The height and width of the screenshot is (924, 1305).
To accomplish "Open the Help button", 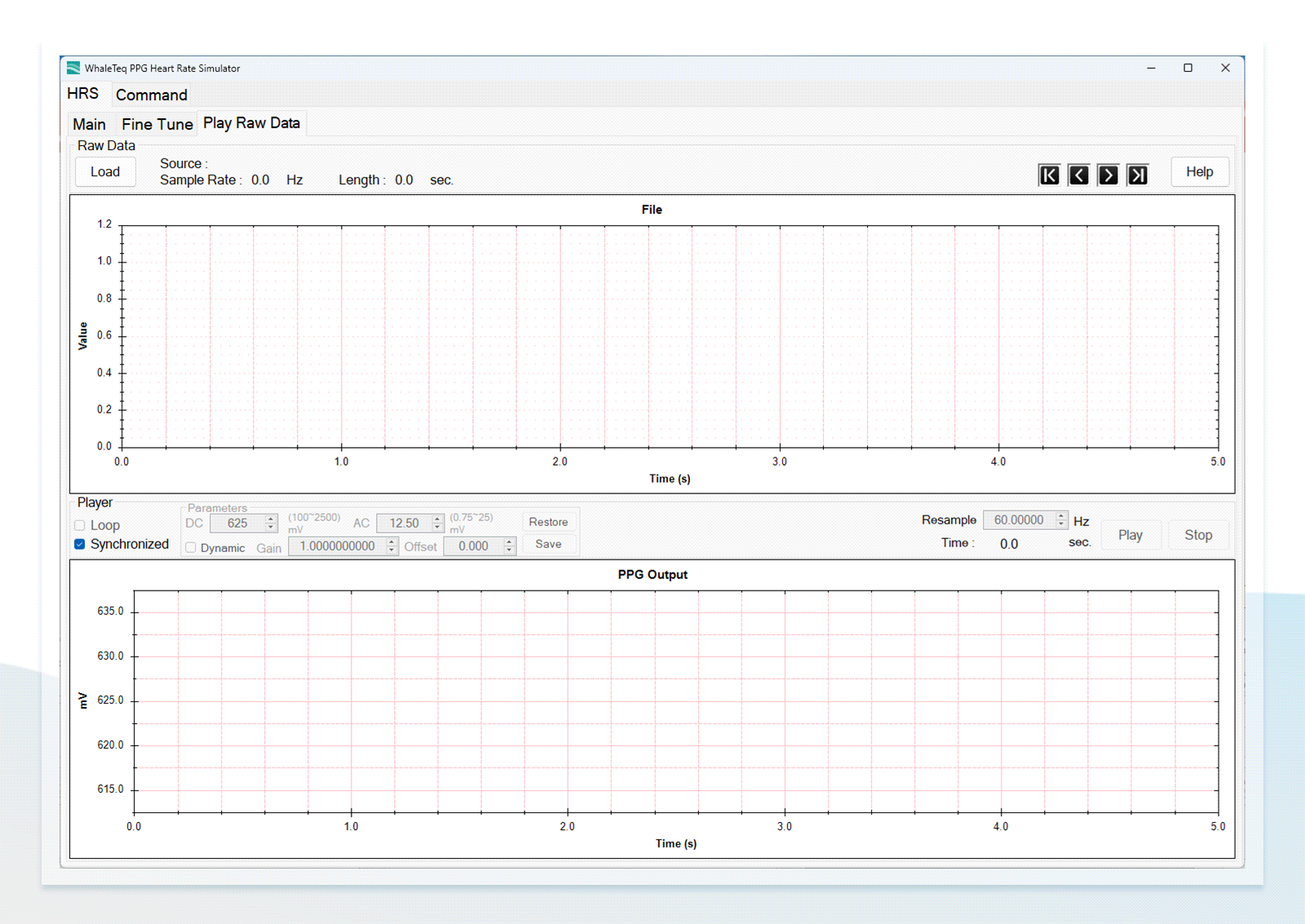I will (1199, 171).
